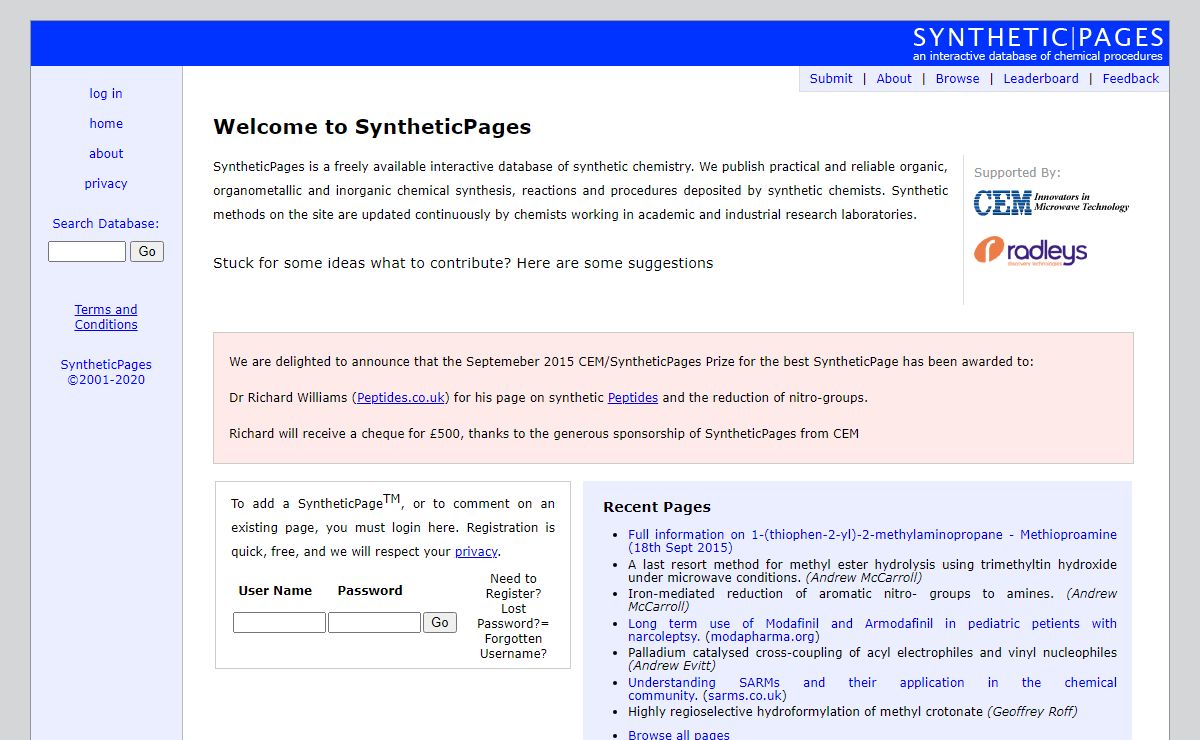Image resolution: width=1200 pixels, height=740 pixels.
Task: Select the Iron-mediated reduction entry
Action: coord(872,600)
